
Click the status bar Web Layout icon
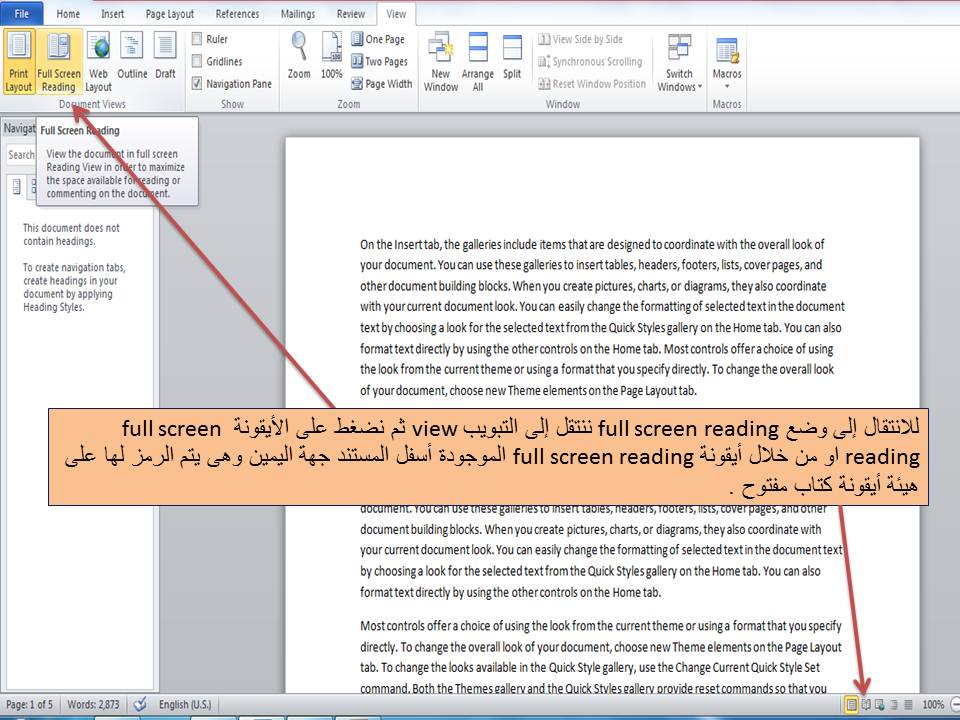pos(880,705)
